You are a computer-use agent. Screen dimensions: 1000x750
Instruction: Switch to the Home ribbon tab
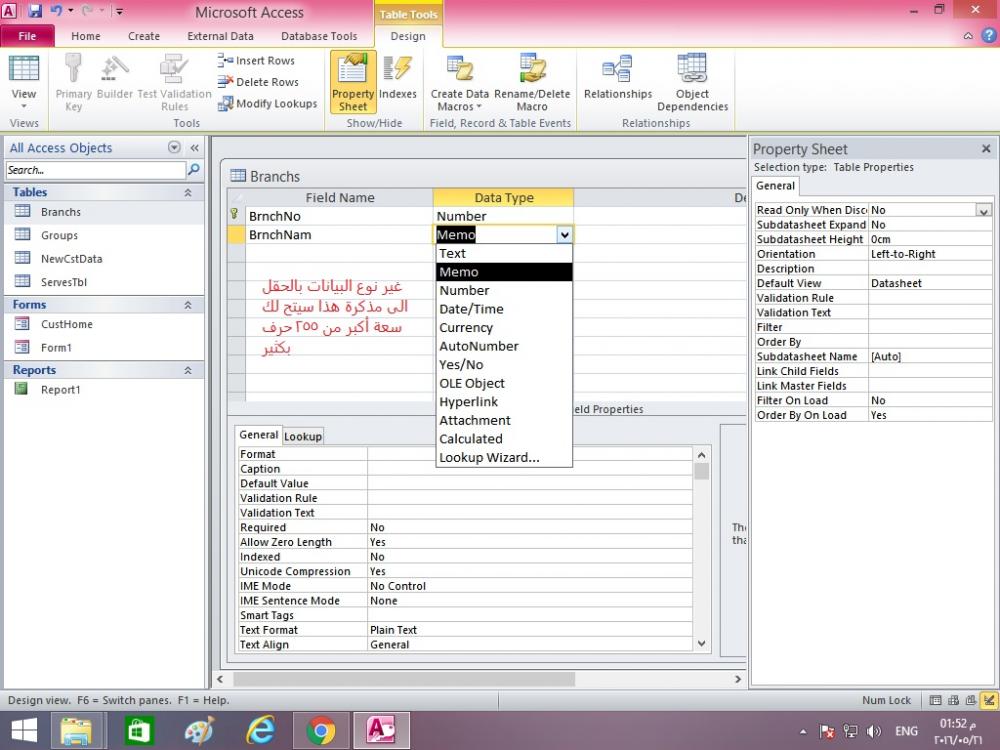pyautogui.click(x=85, y=36)
